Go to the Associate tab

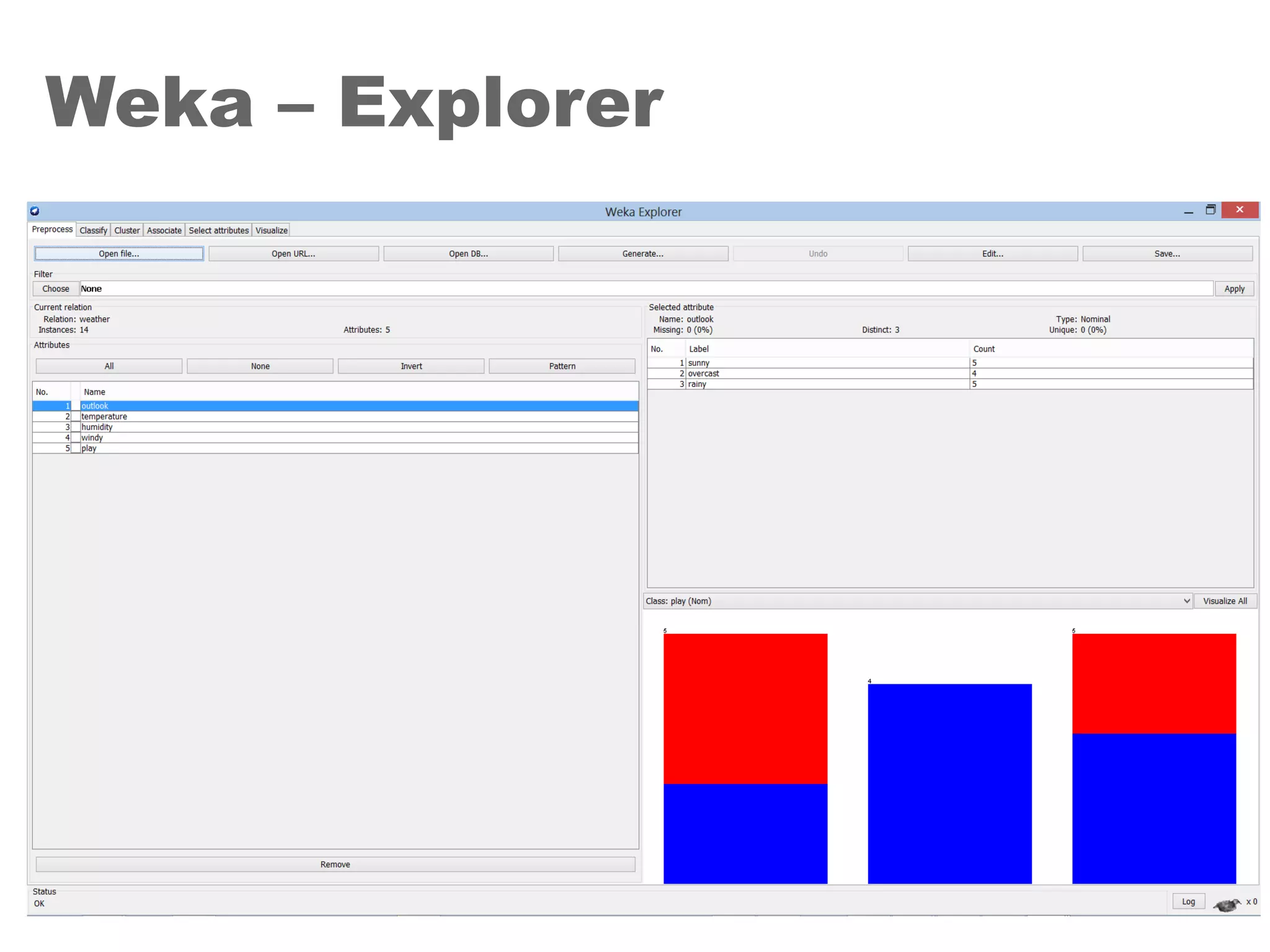(164, 230)
